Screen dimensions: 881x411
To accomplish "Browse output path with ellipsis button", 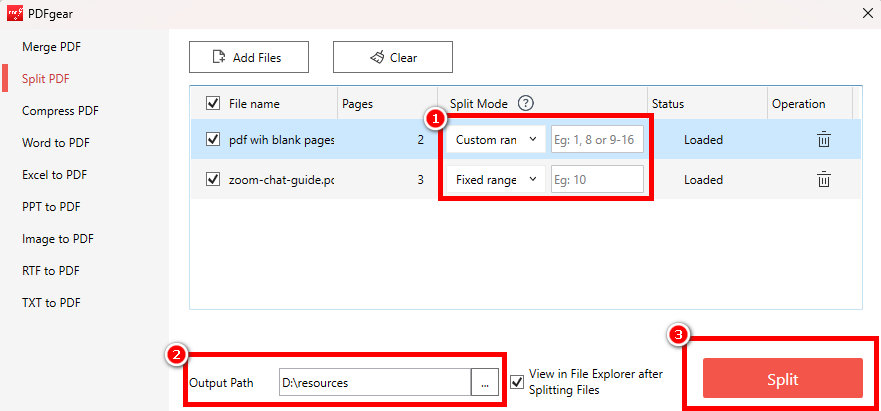I will (485, 383).
